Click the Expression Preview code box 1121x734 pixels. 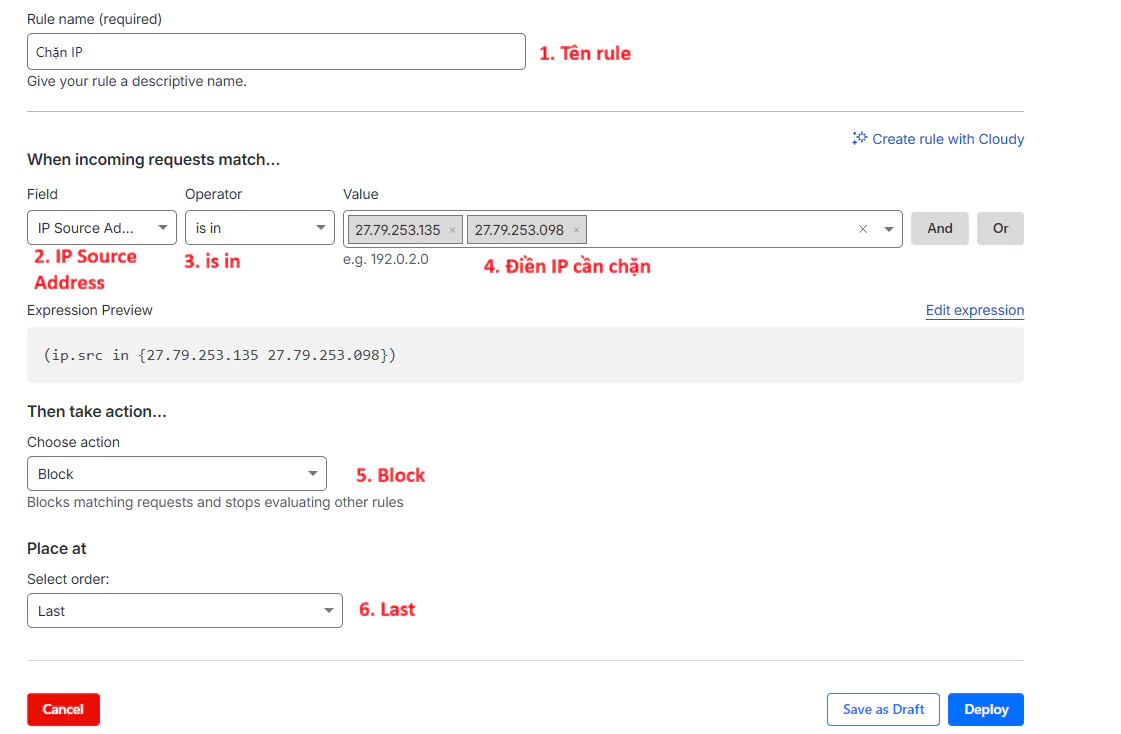(x=525, y=355)
